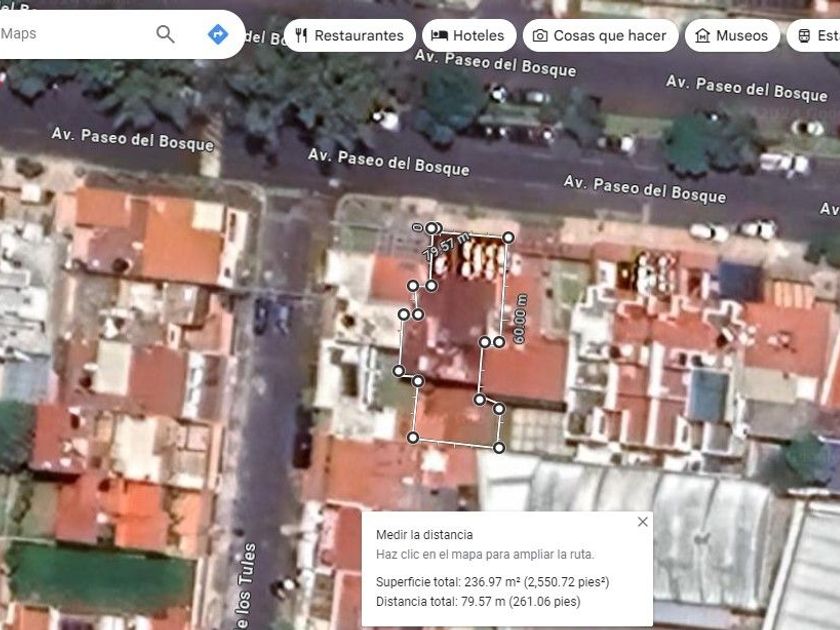Select the Restaurantes category chip
This screenshot has height=630, width=840.
tap(350, 35)
